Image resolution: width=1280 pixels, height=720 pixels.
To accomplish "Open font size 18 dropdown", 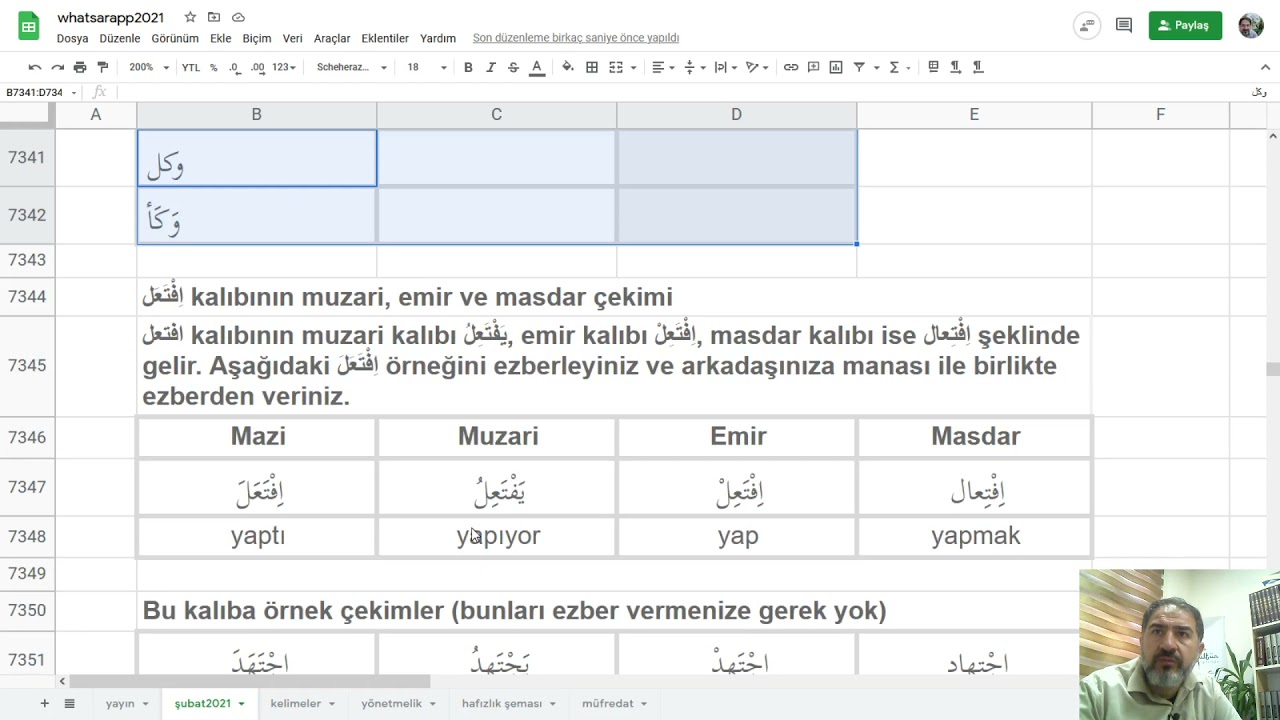I will click(x=427, y=67).
